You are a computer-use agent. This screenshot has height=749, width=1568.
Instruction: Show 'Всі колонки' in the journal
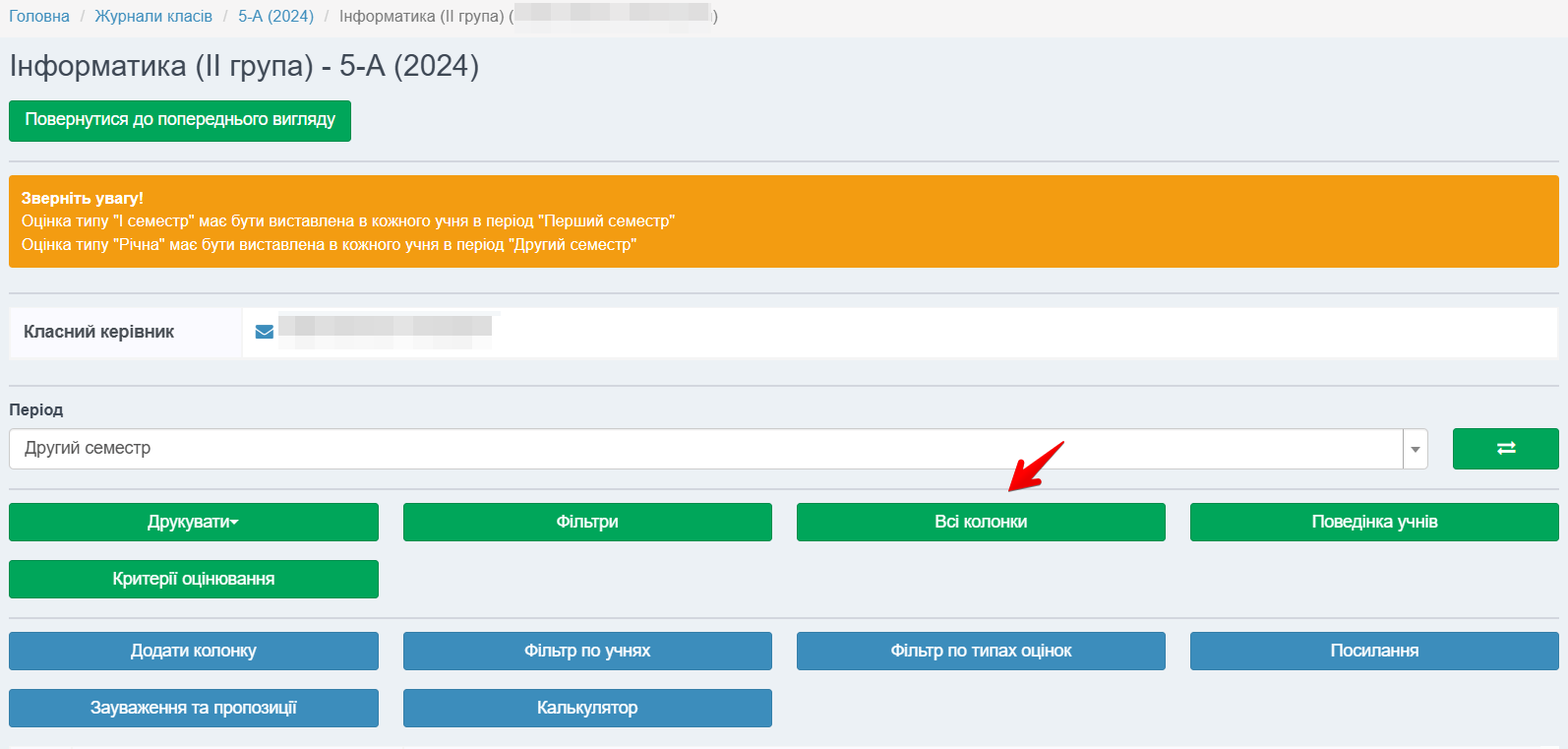[981, 522]
